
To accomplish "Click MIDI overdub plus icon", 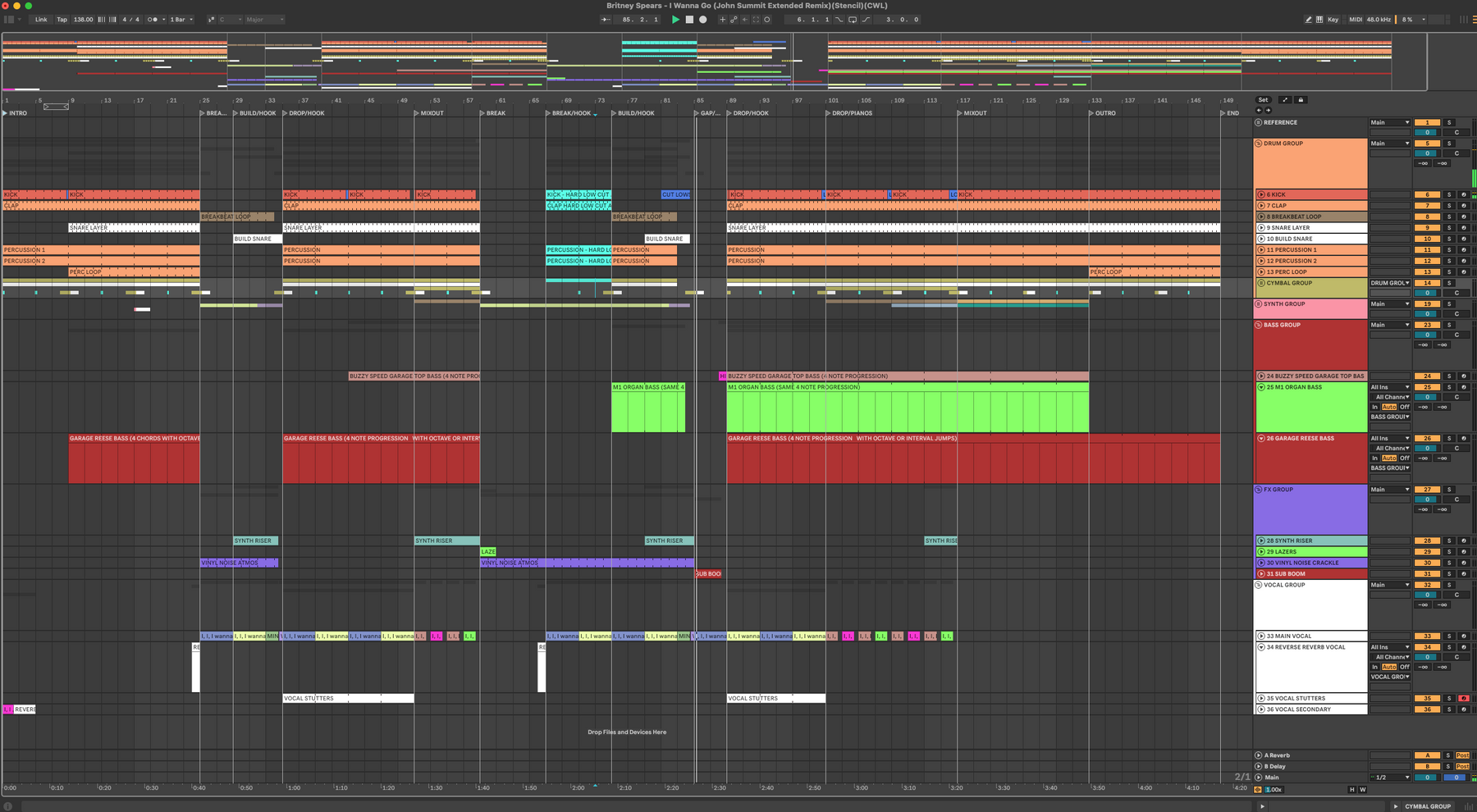I will 722,20.
